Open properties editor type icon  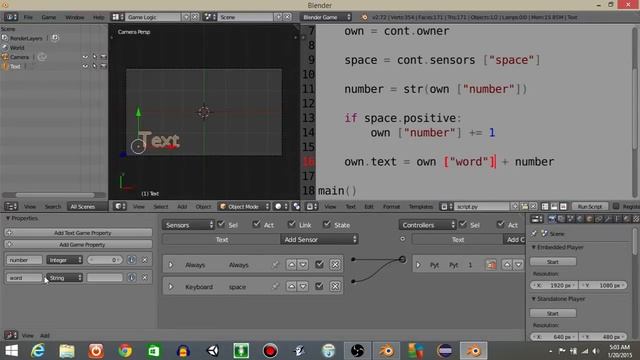click(x=536, y=220)
